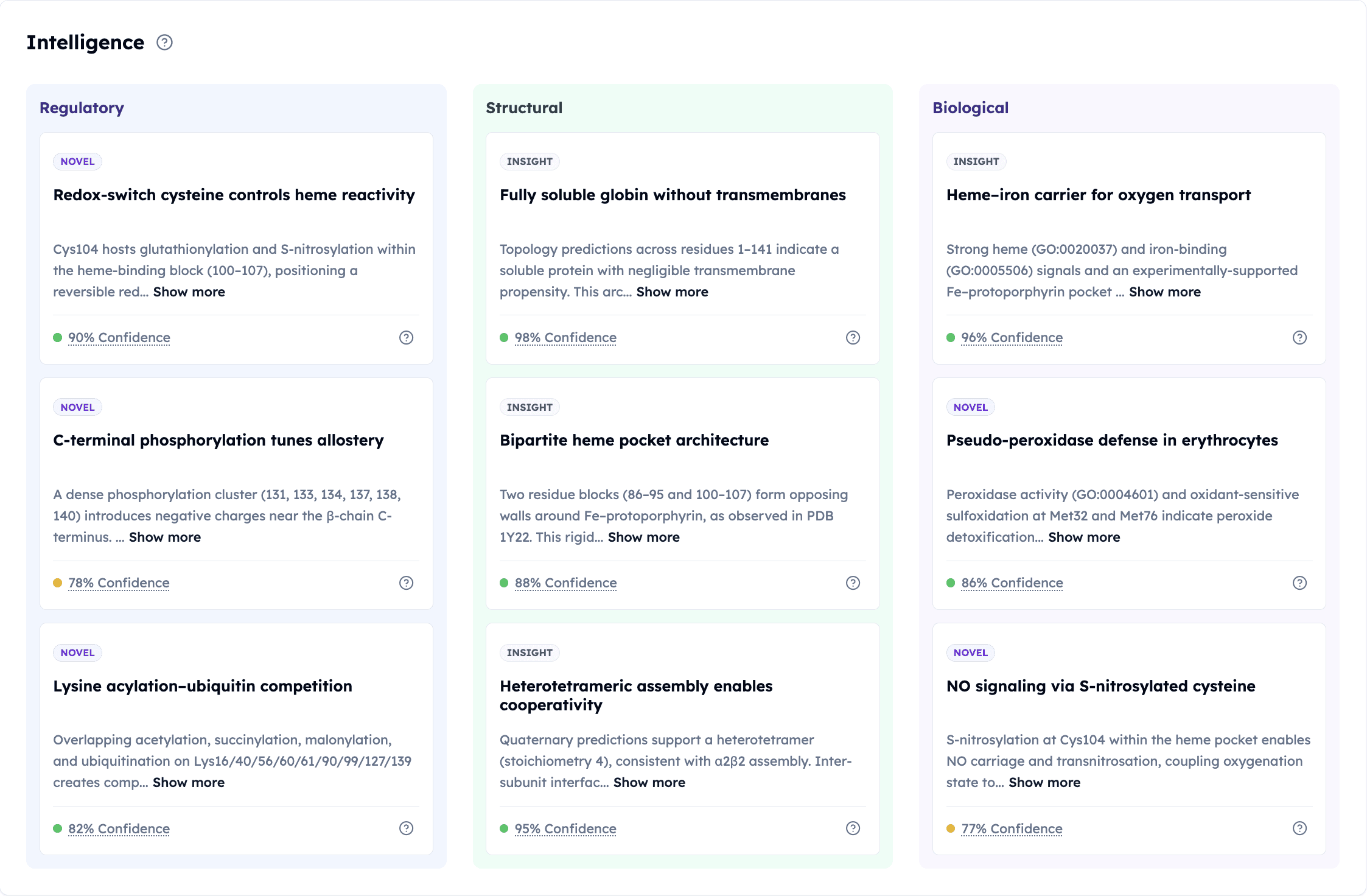Viewport: 1367px width, 896px height.
Task: Show more of NO signaling description
Action: point(1044,783)
